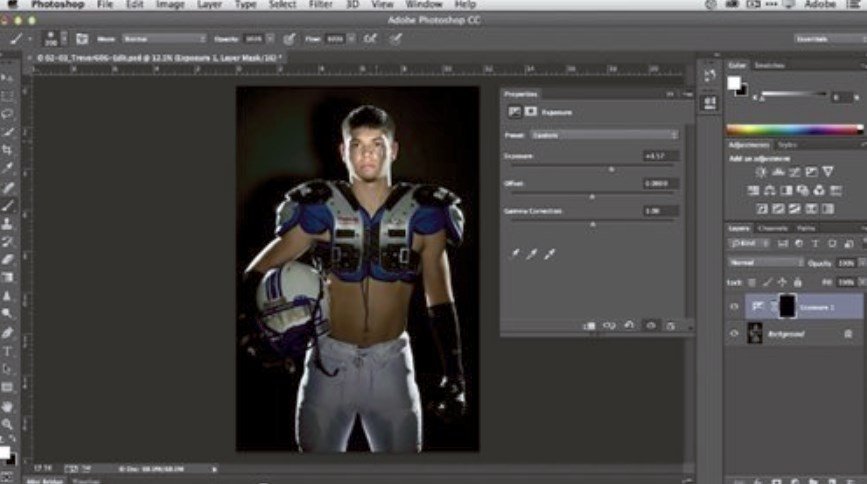The image size is (867, 484).
Task: Open the layer Kind filter dropdown
Action: click(x=749, y=243)
